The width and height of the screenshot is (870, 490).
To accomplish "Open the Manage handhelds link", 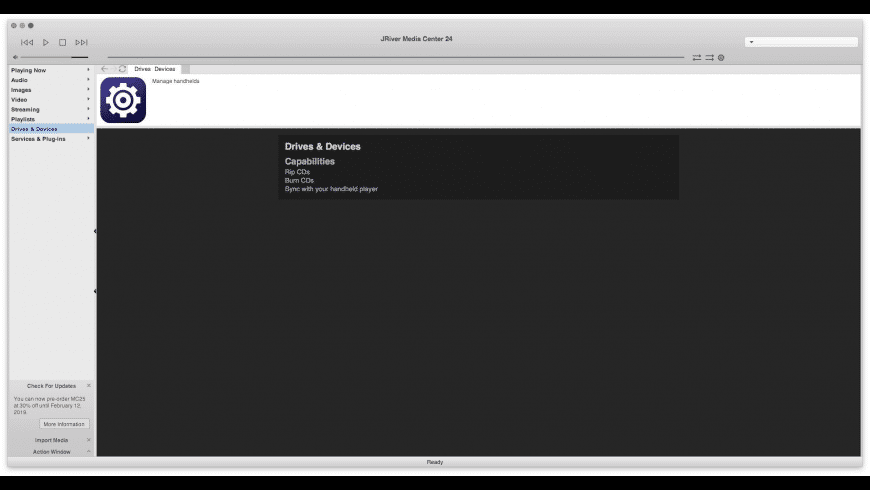I will (x=175, y=81).
